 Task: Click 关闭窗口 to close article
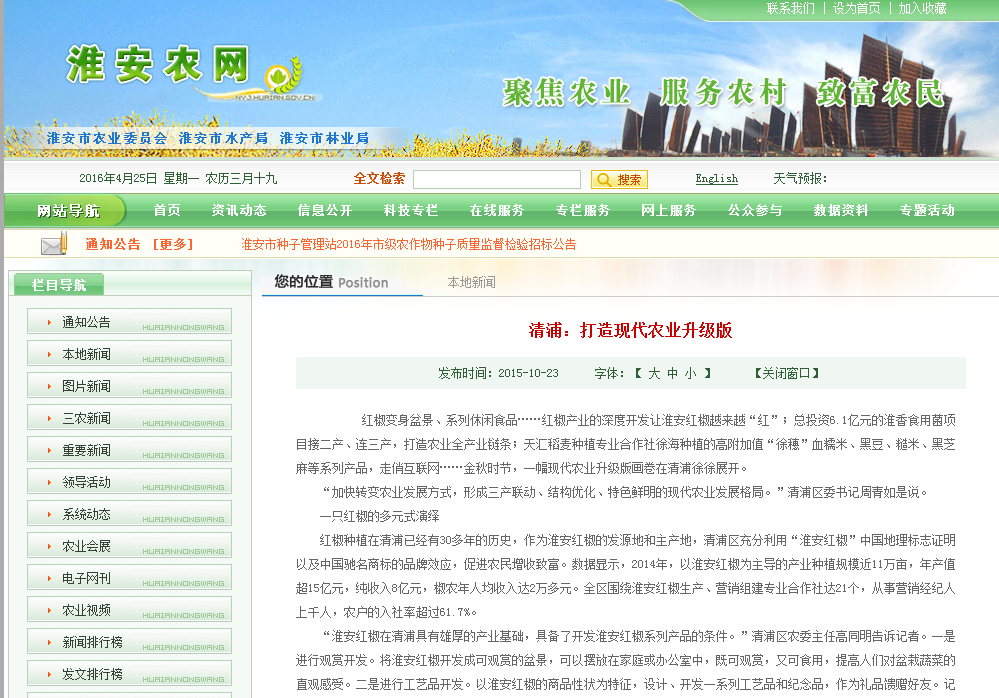(x=786, y=373)
